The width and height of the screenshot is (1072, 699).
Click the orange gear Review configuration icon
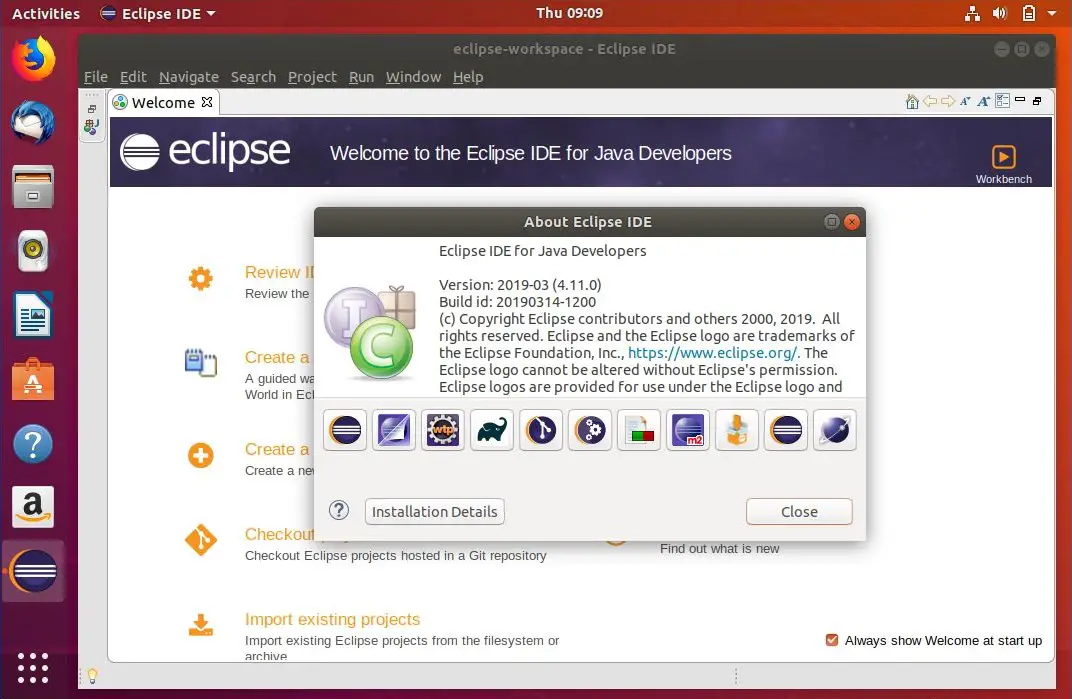point(200,278)
